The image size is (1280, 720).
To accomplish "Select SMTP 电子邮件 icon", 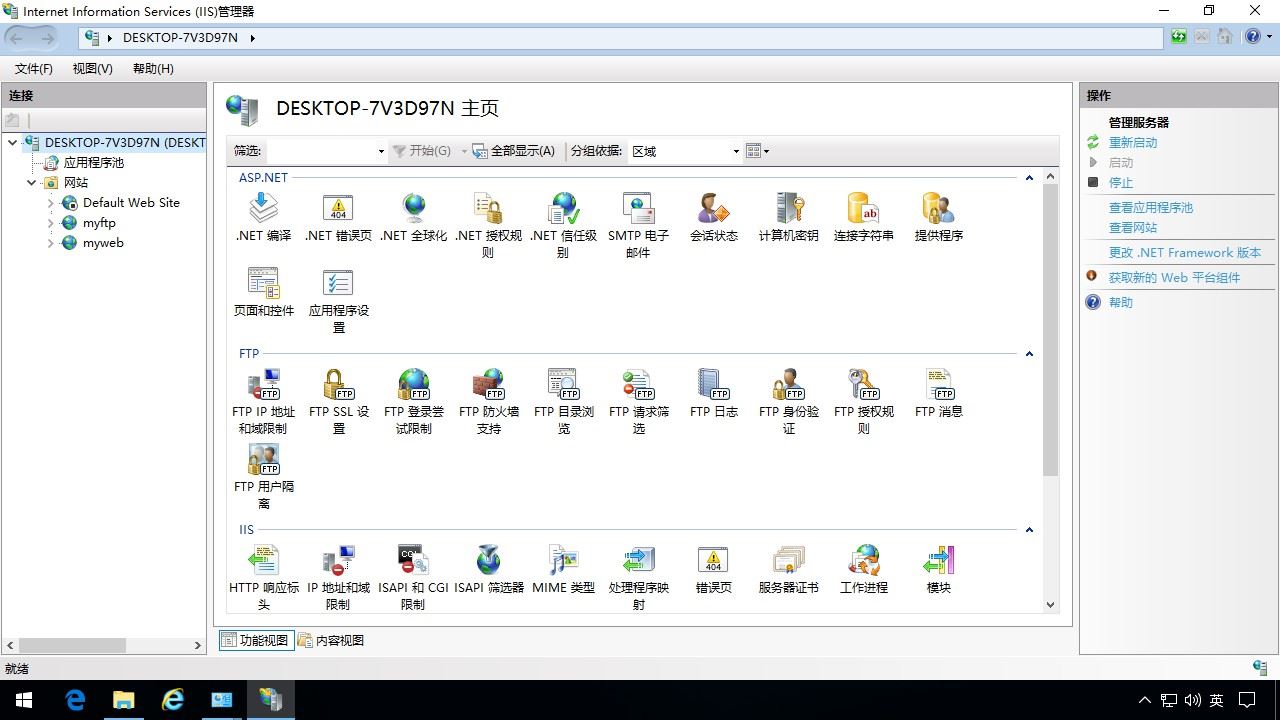I will point(638,225).
